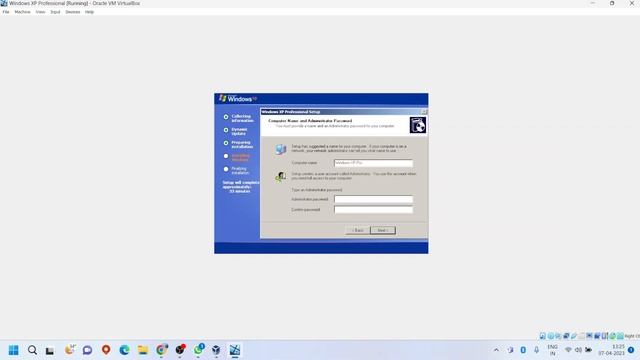Screen dimensions: 640x360
Task: Open the weather widgets icon
Action: (x=70, y=350)
